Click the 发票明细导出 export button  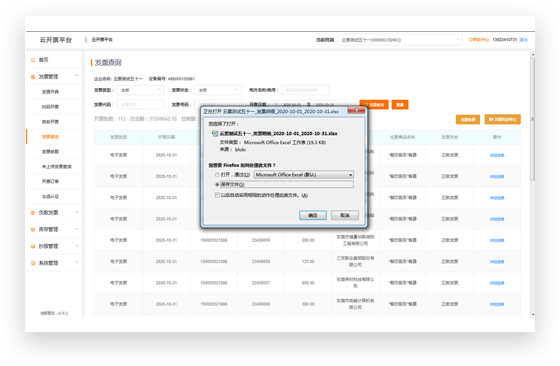click(x=502, y=119)
